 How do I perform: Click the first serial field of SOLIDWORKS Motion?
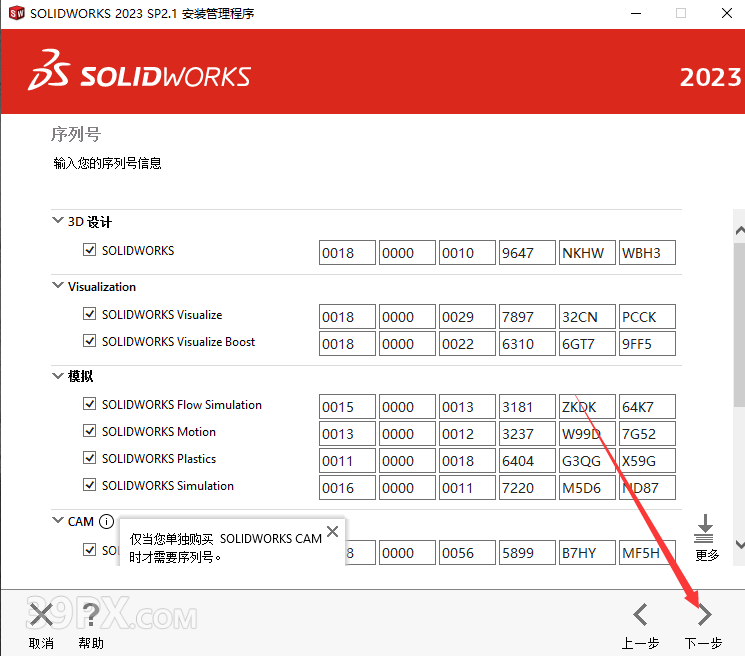(x=347, y=434)
